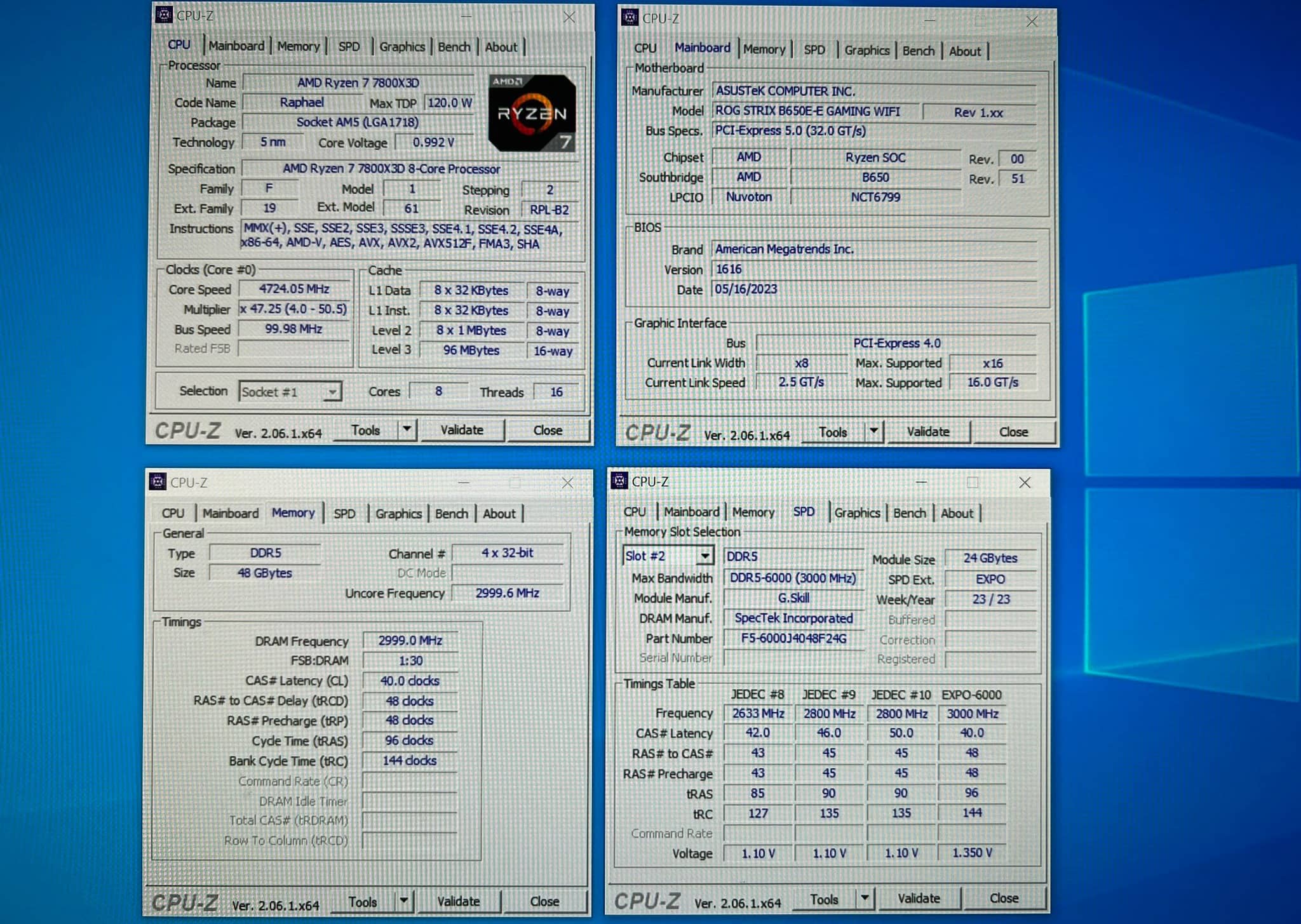Go to About tab in the Memory window
The width and height of the screenshot is (1301, 924).
499,513
